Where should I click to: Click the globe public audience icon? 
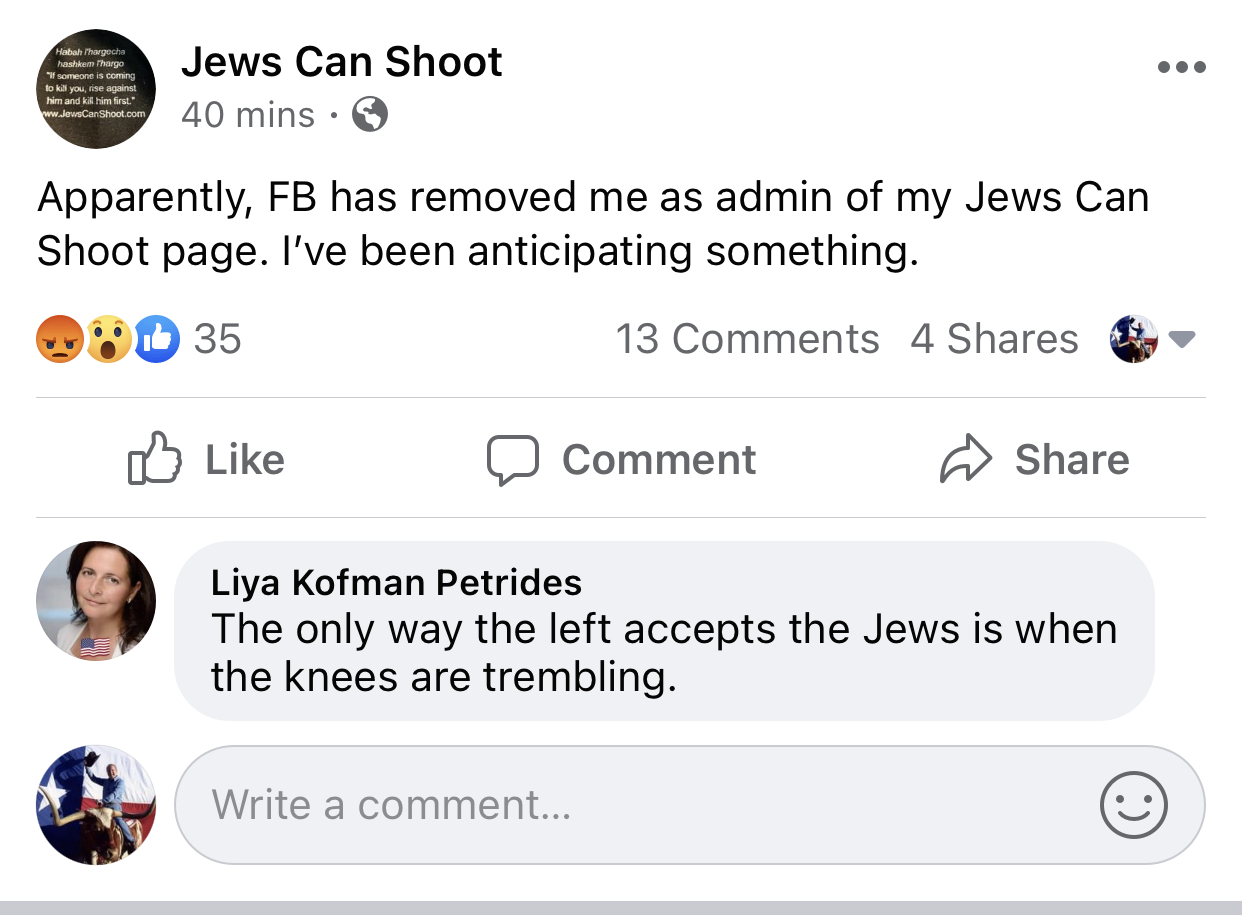pos(370,115)
